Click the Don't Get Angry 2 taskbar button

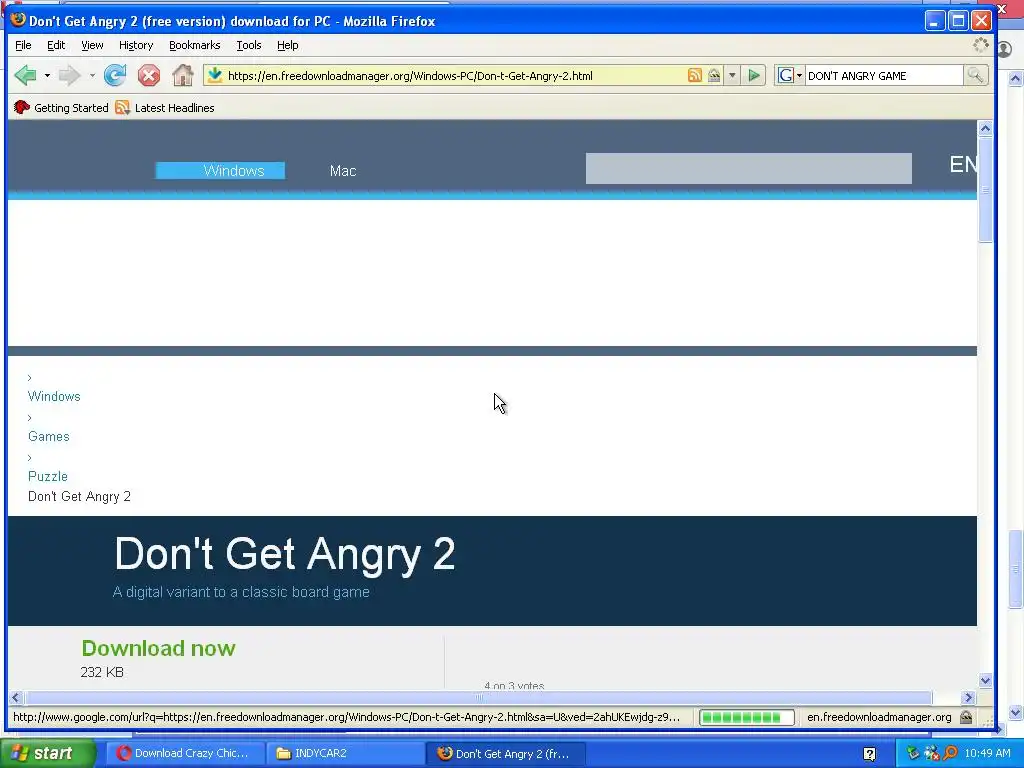coord(505,753)
